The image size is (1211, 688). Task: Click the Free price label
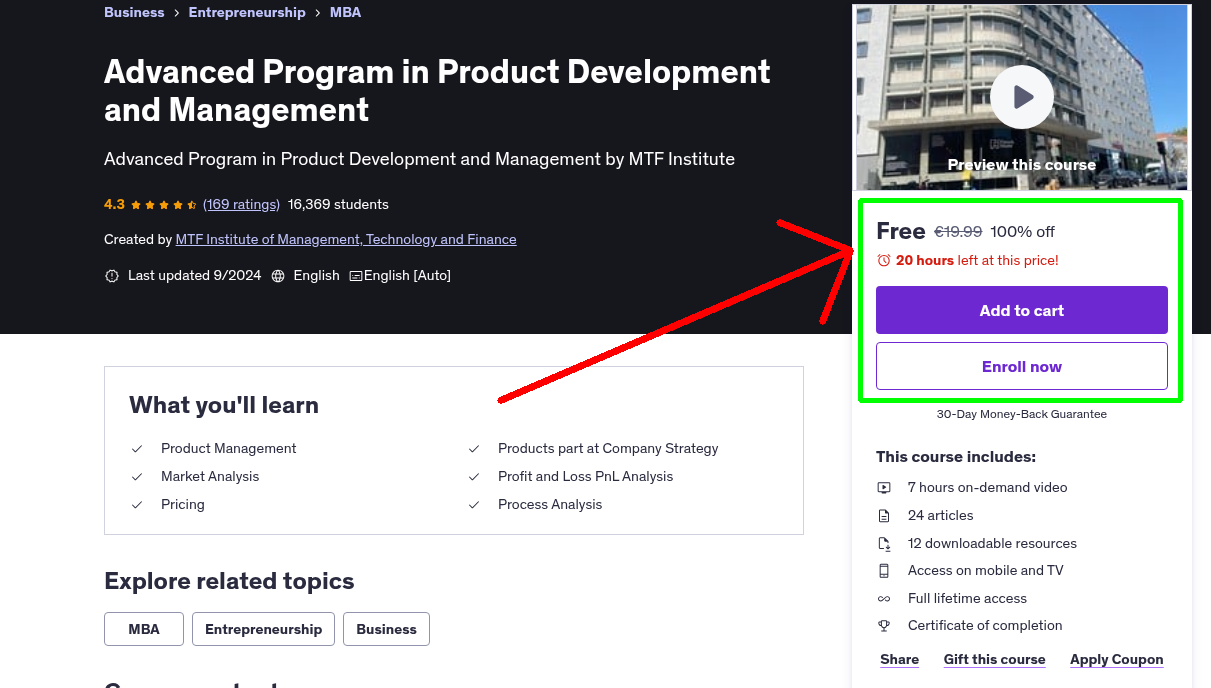click(x=901, y=231)
